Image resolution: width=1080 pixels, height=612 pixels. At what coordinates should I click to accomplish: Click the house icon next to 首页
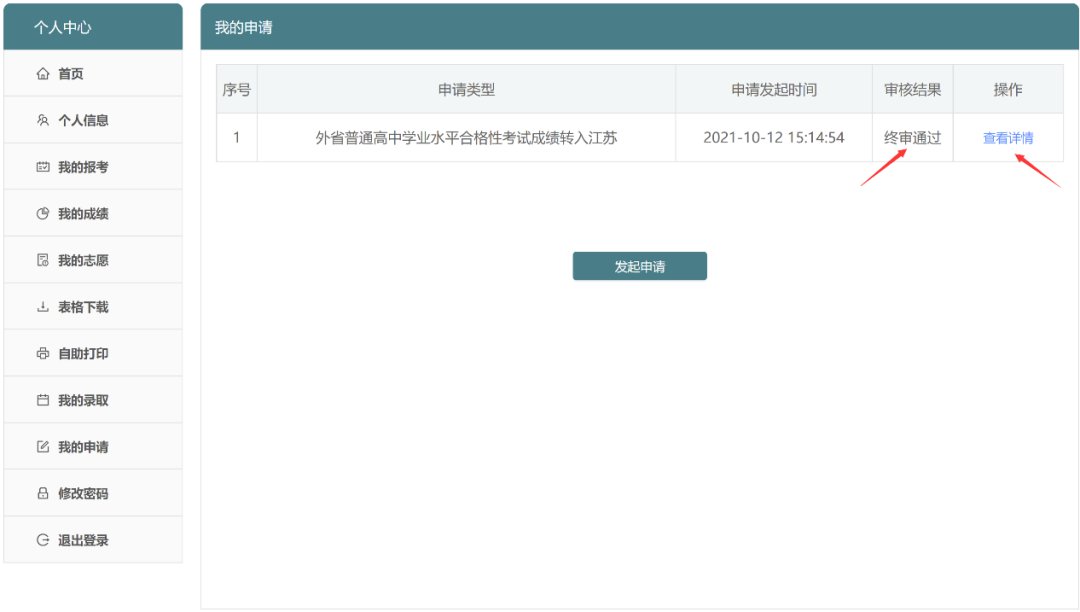pyautogui.click(x=42, y=74)
